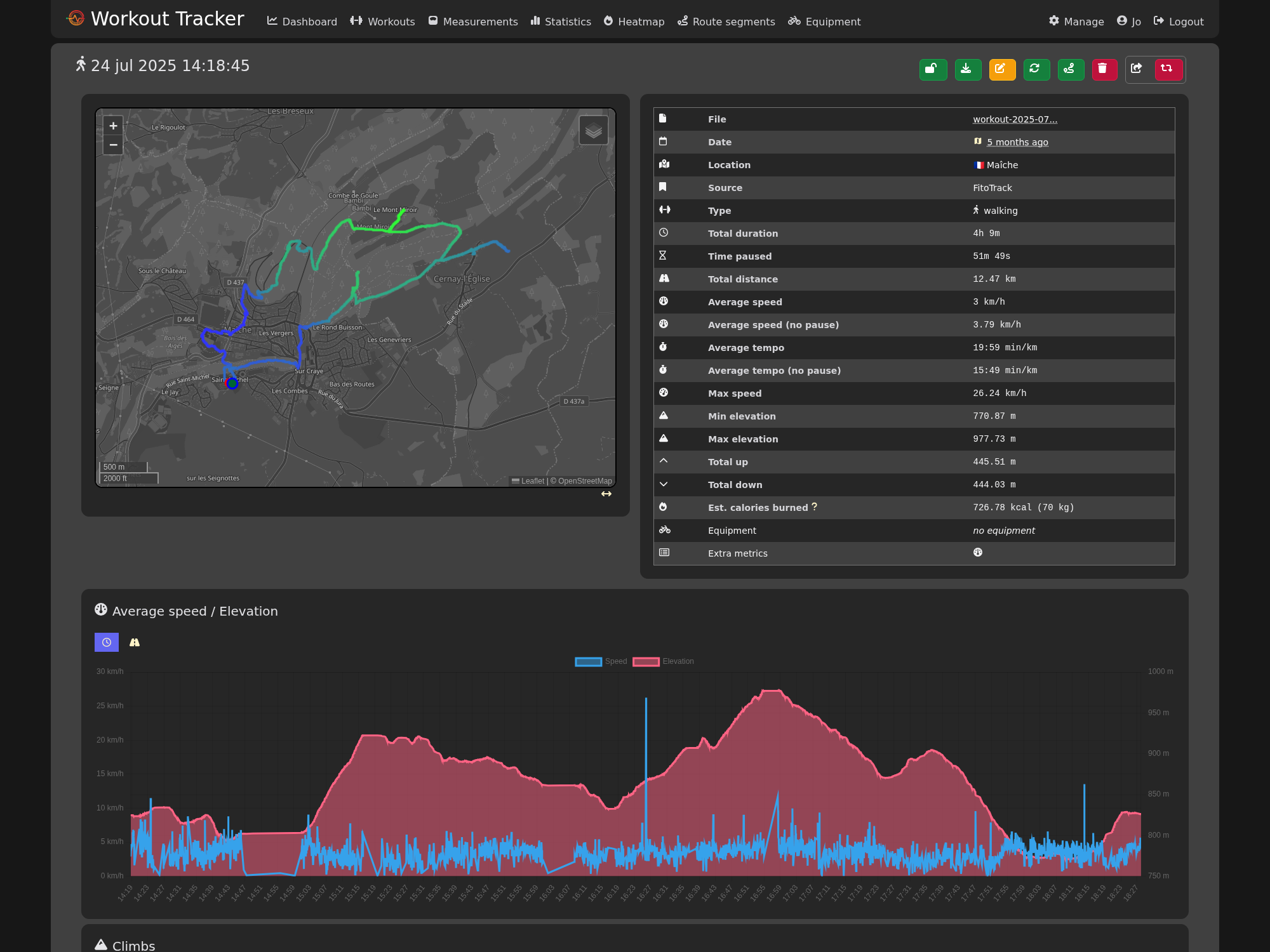Click the Logout link

pyautogui.click(x=1179, y=22)
